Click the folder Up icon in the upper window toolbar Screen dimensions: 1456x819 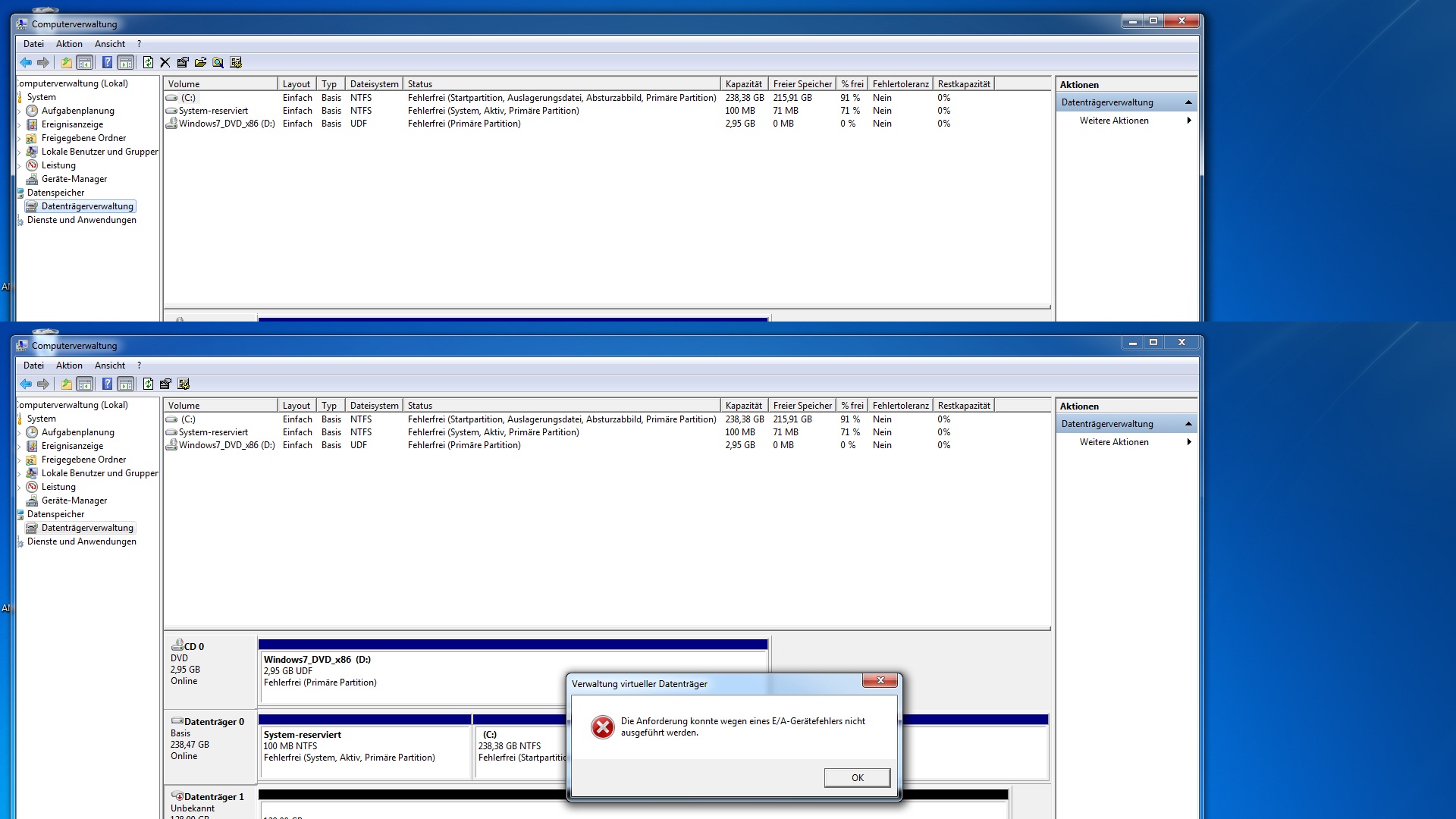pyautogui.click(x=67, y=63)
